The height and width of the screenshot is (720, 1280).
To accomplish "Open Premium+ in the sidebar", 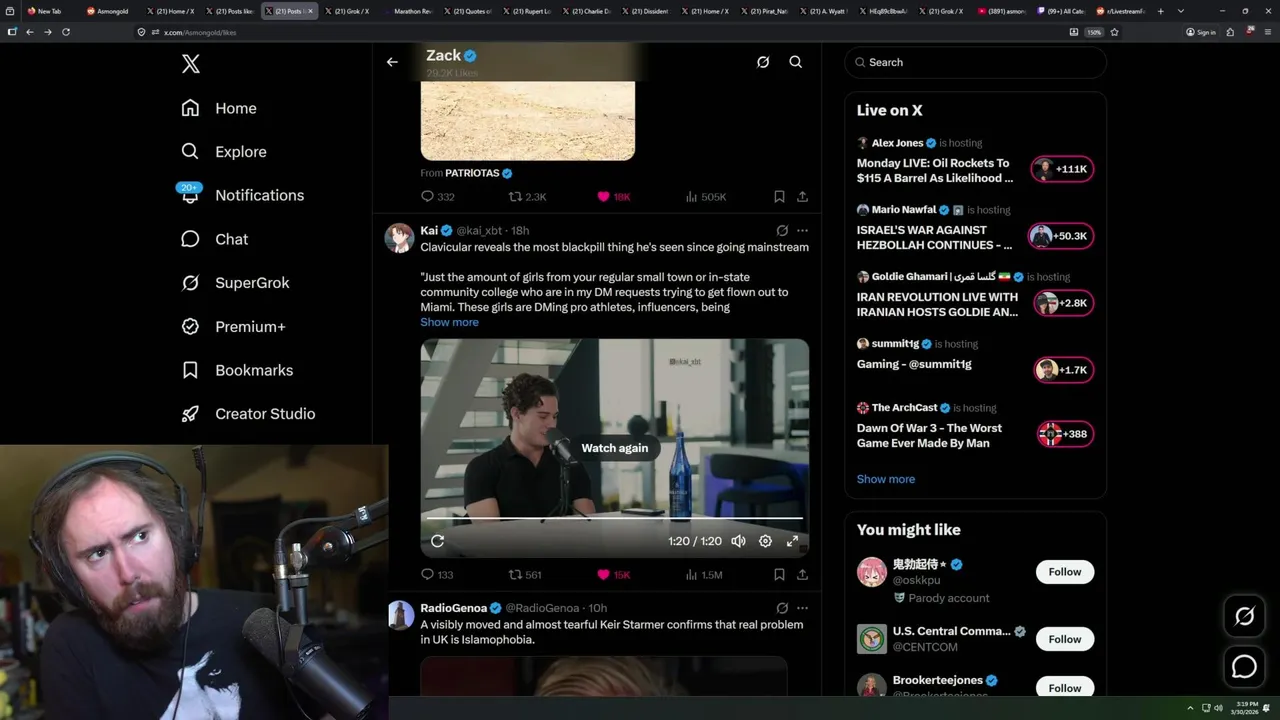I will (x=233, y=327).
